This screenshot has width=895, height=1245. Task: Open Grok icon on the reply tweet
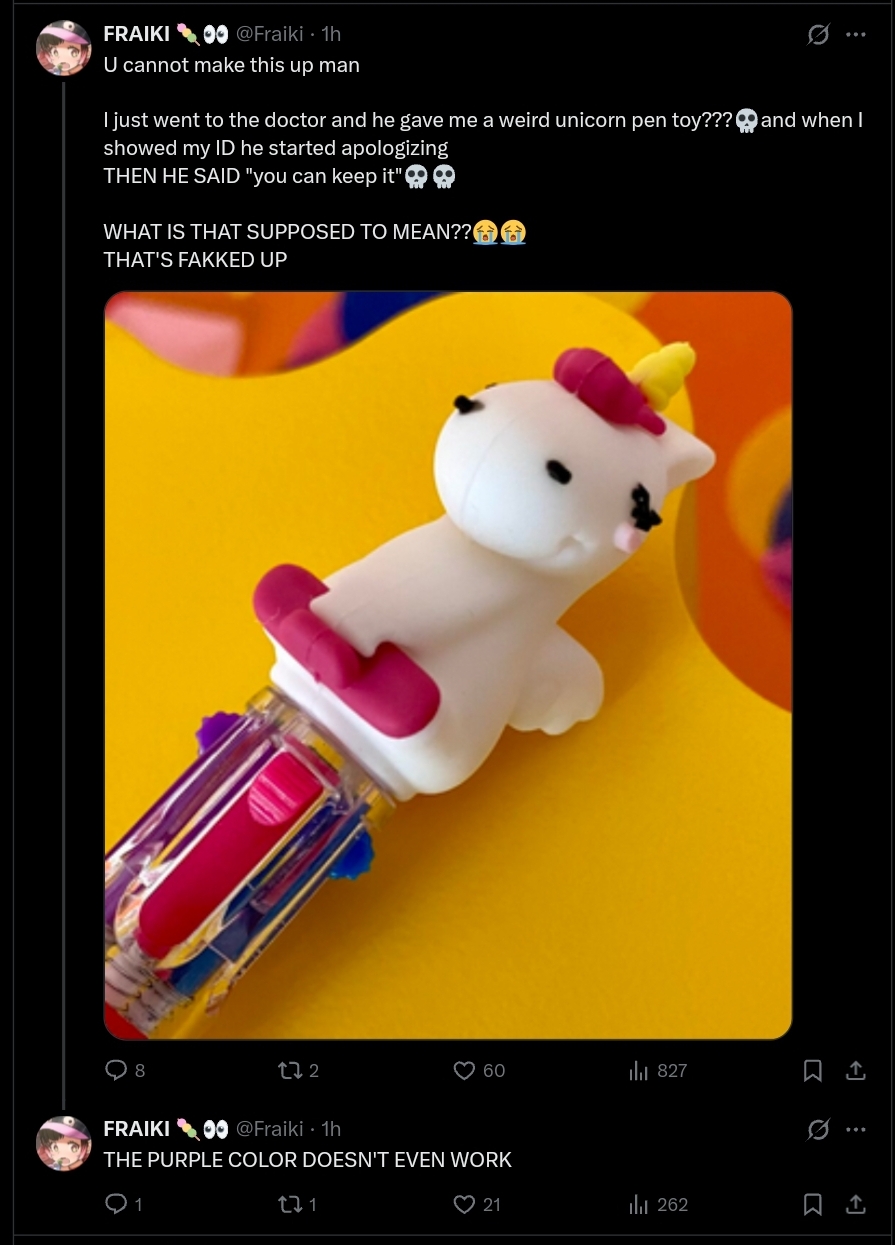click(x=818, y=1129)
